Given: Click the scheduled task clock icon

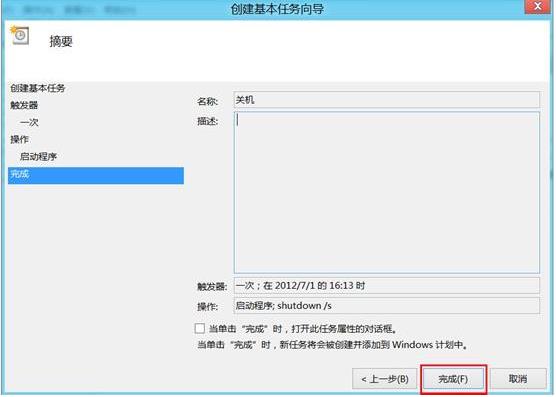Looking at the screenshot, I should (20, 35).
